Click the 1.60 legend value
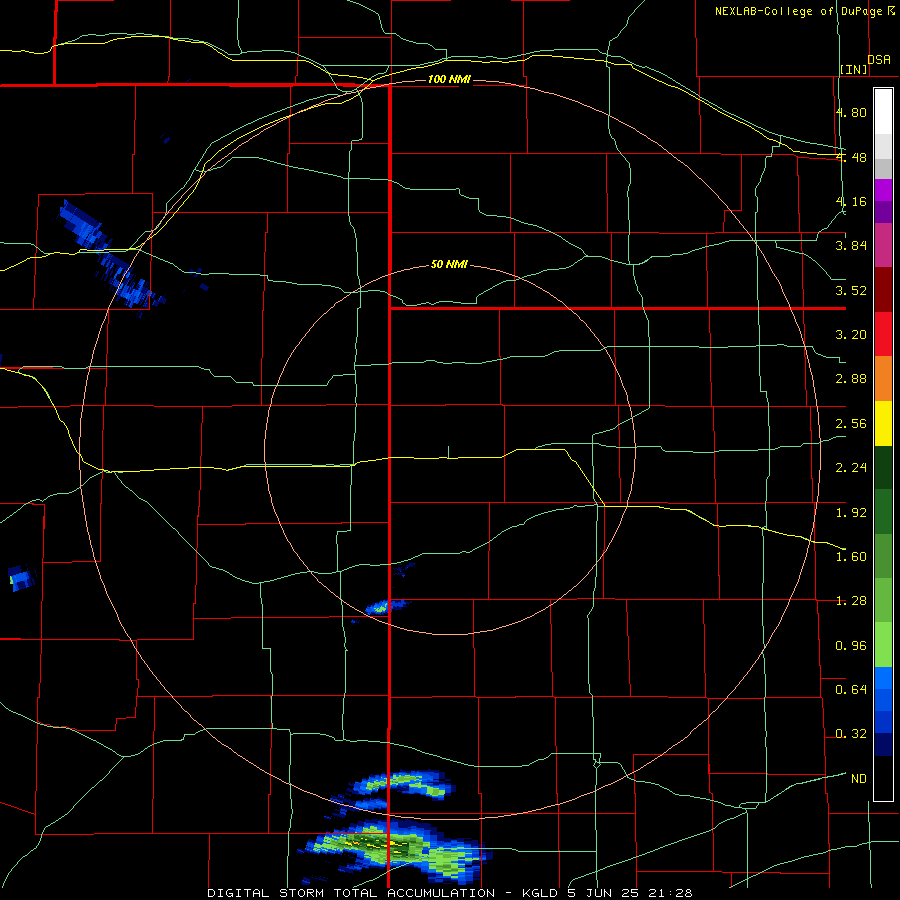Viewport: 900px width, 900px height. [851, 557]
